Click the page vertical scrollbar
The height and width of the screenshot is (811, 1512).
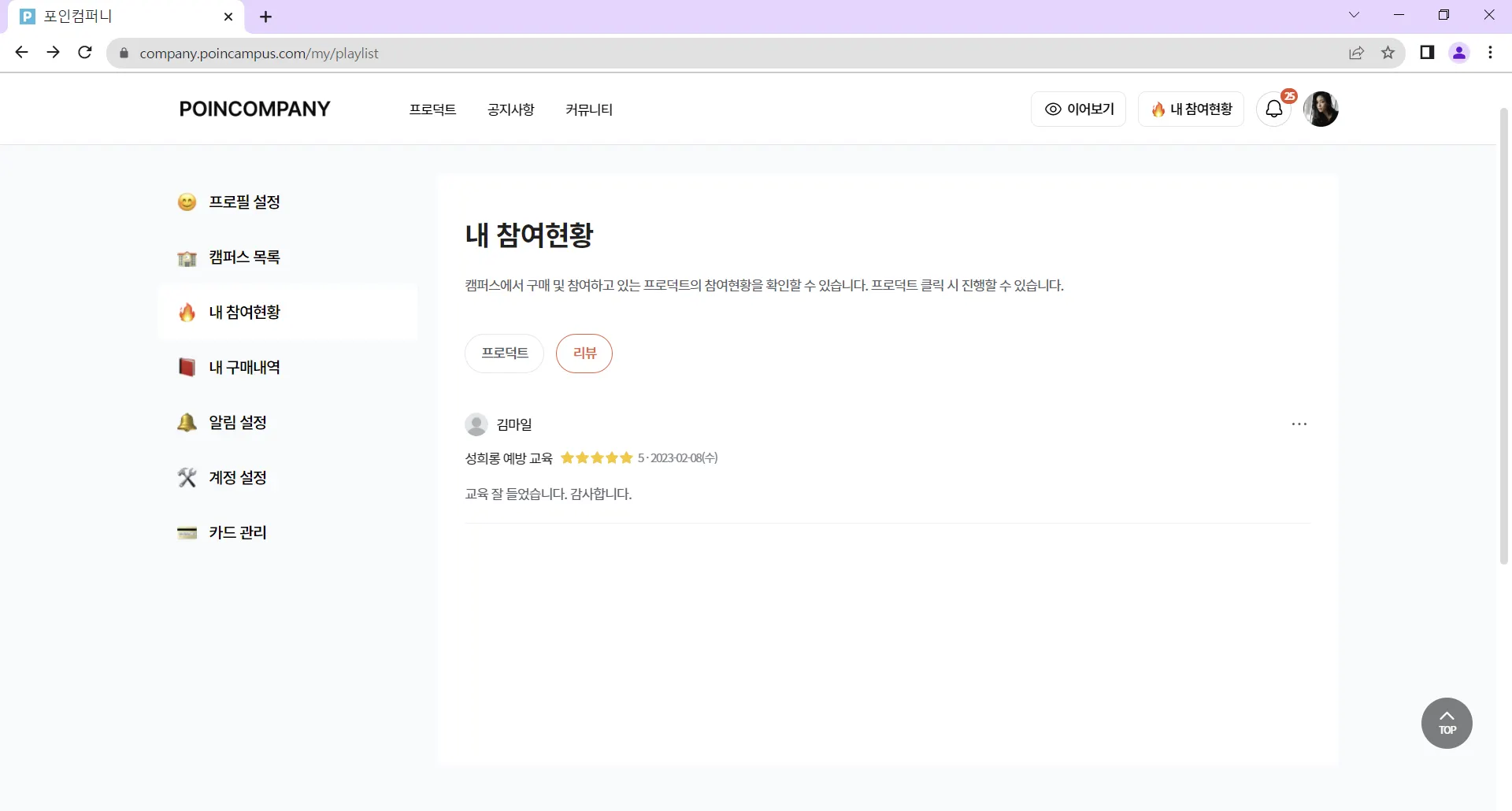(x=1503, y=335)
